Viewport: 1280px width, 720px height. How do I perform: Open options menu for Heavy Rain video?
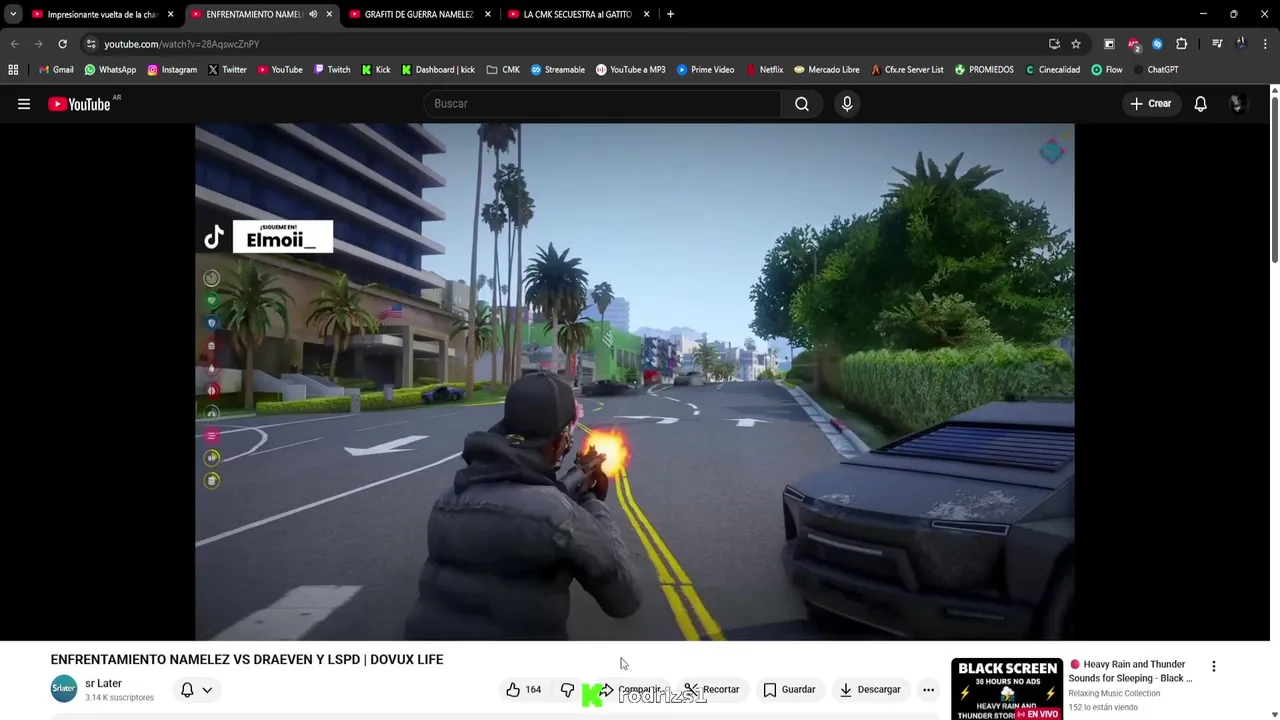click(1214, 667)
